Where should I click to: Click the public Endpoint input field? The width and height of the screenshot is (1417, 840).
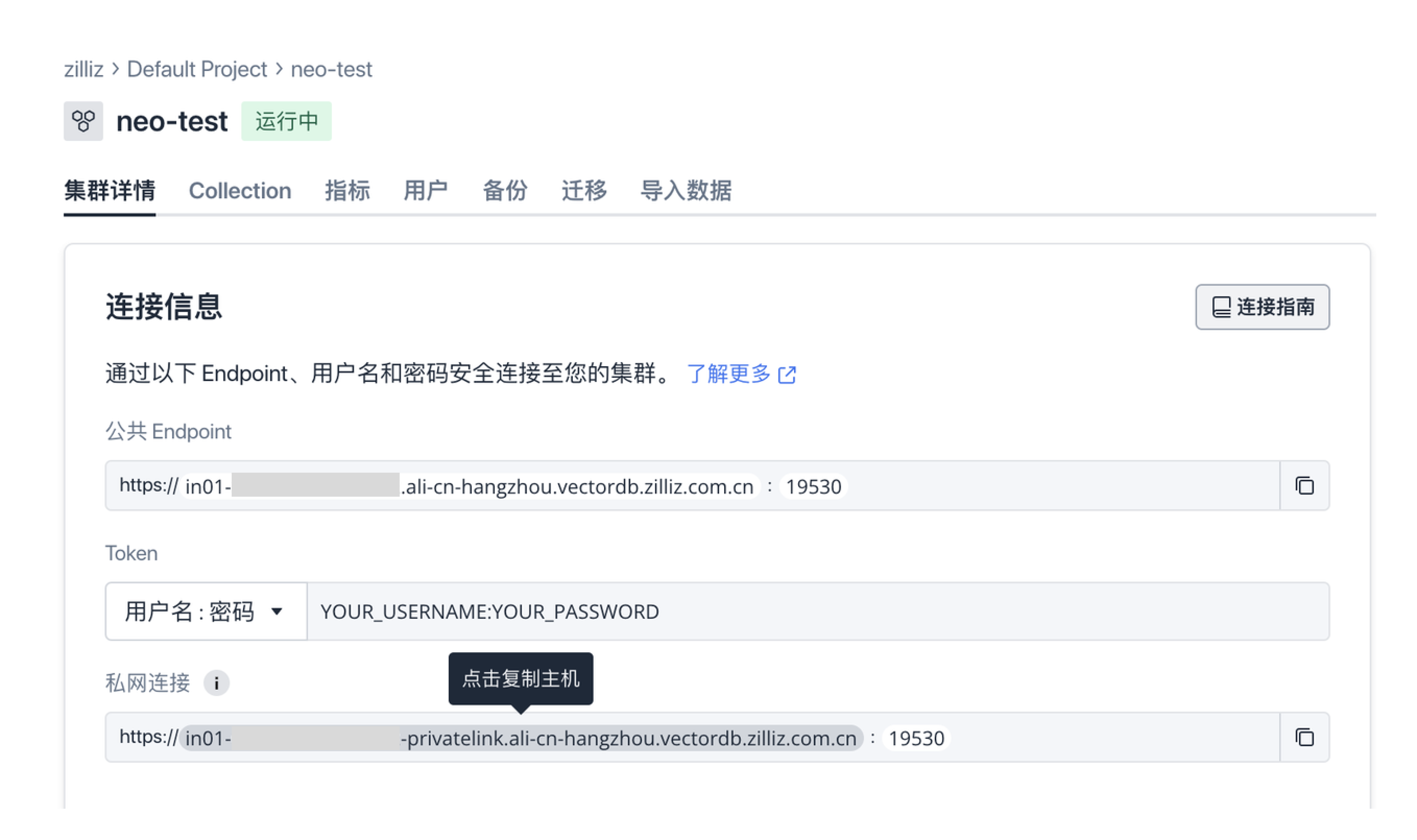[694, 487]
